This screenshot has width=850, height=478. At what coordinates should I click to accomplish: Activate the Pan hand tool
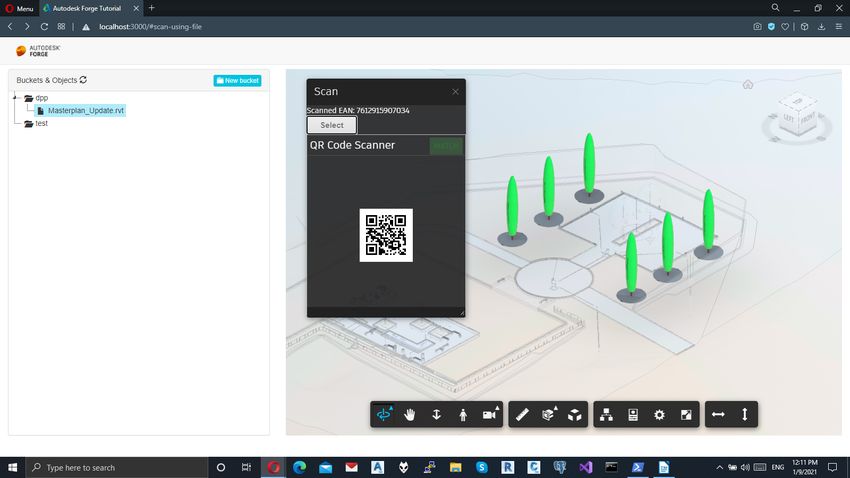(x=410, y=415)
